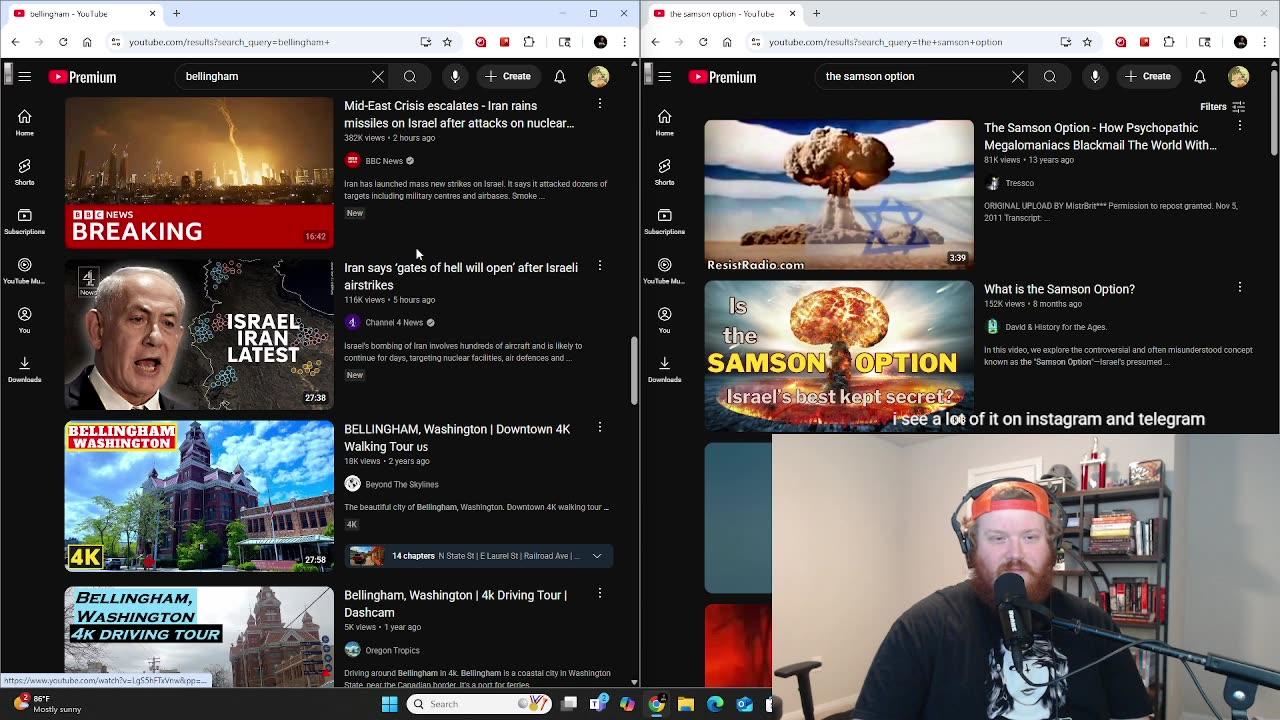Click the microphone voice search in the samson option window
The width and height of the screenshot is (1280, 720).
click(1095, 76)
